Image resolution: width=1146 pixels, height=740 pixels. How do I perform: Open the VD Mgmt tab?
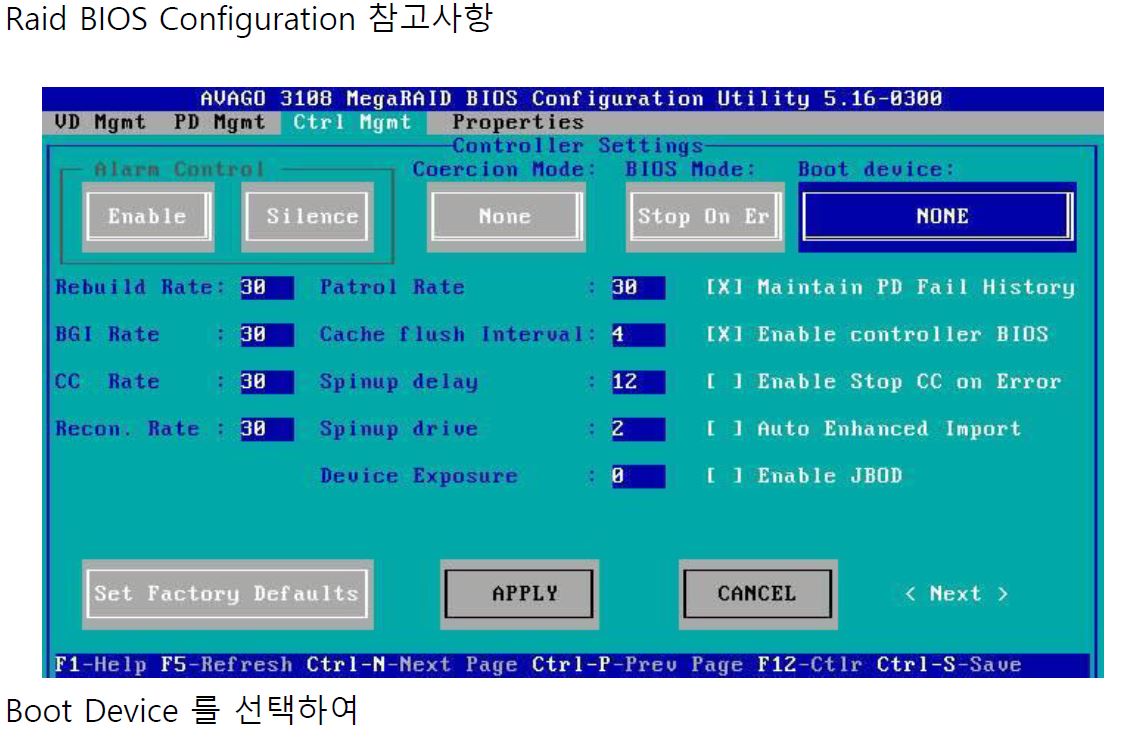(99, 123)
